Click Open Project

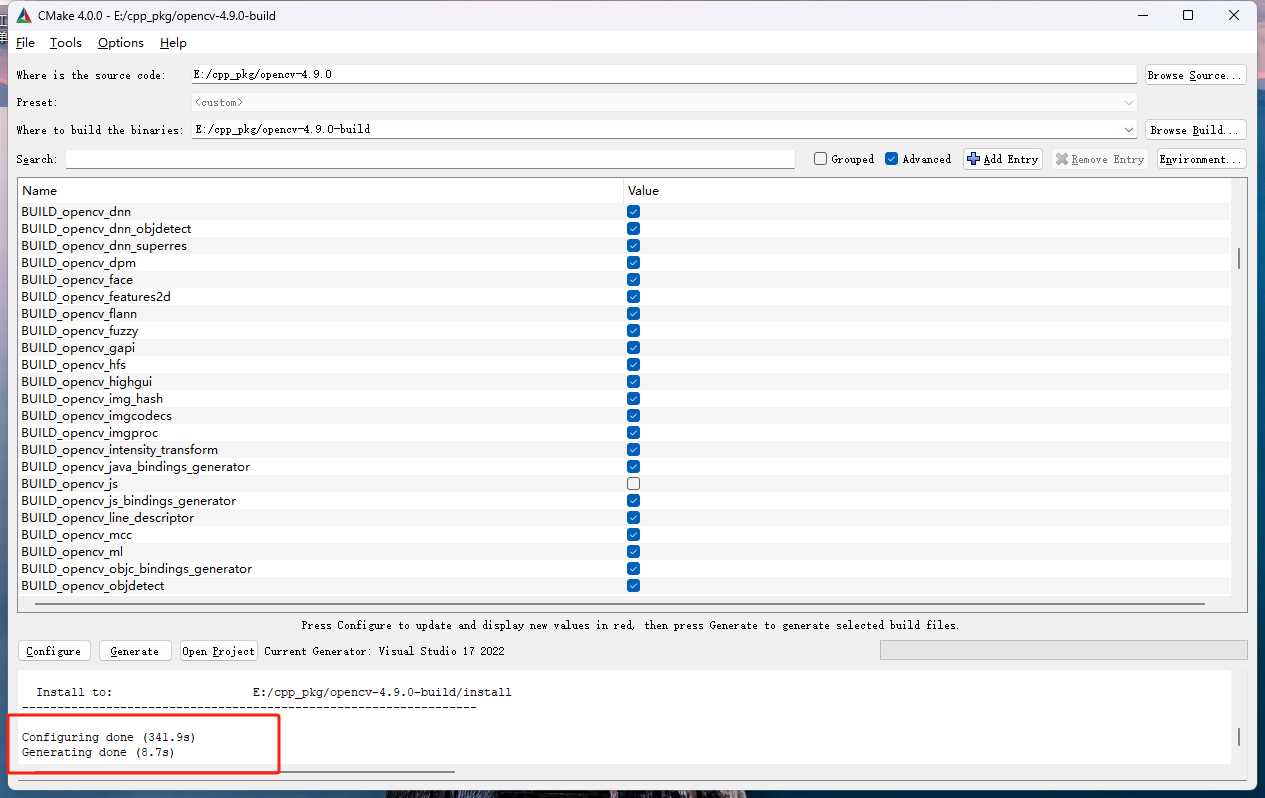(x=218, y=650)
